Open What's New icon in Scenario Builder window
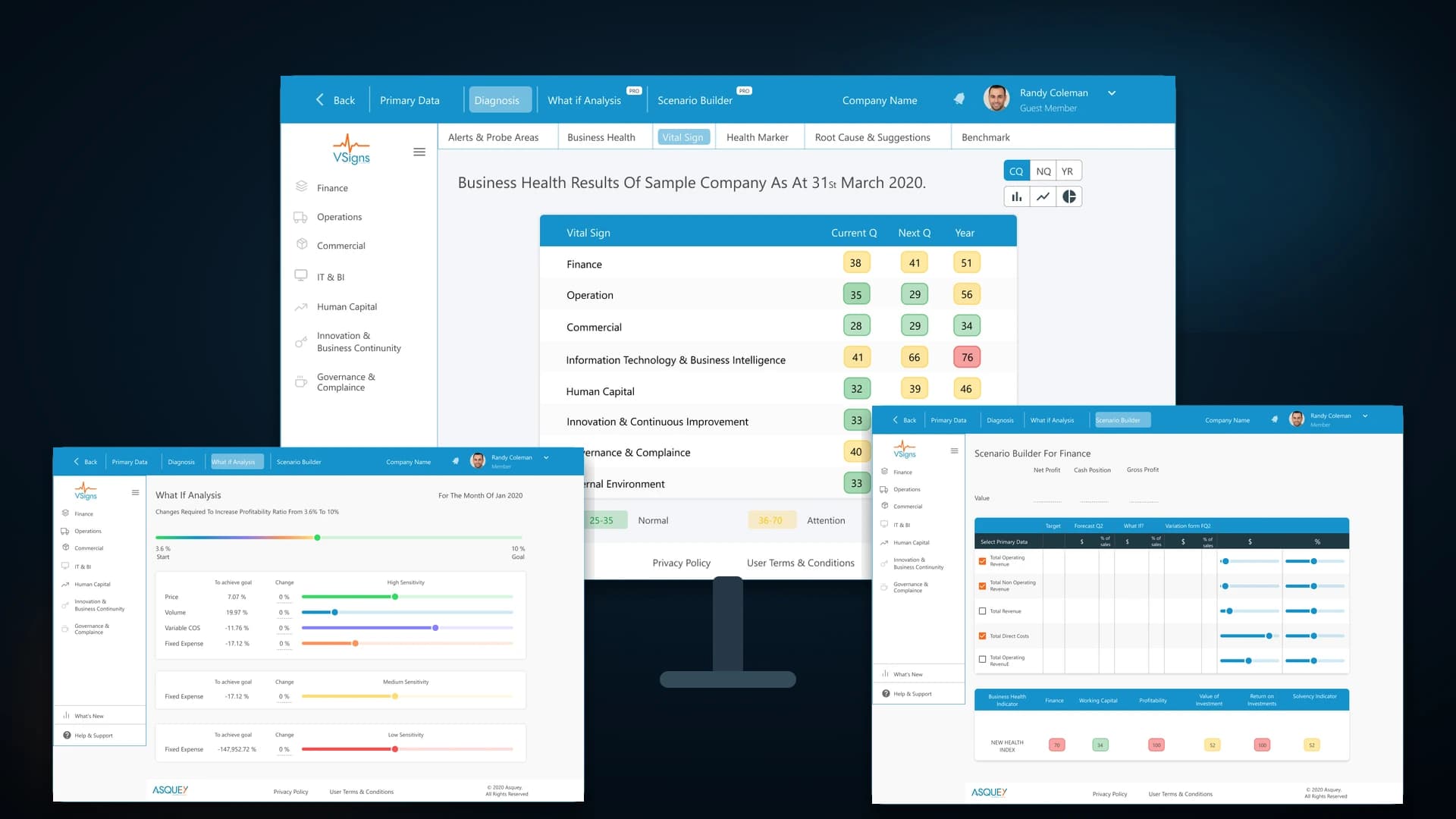Viewport: 1456px width, 819px height. 886,674
